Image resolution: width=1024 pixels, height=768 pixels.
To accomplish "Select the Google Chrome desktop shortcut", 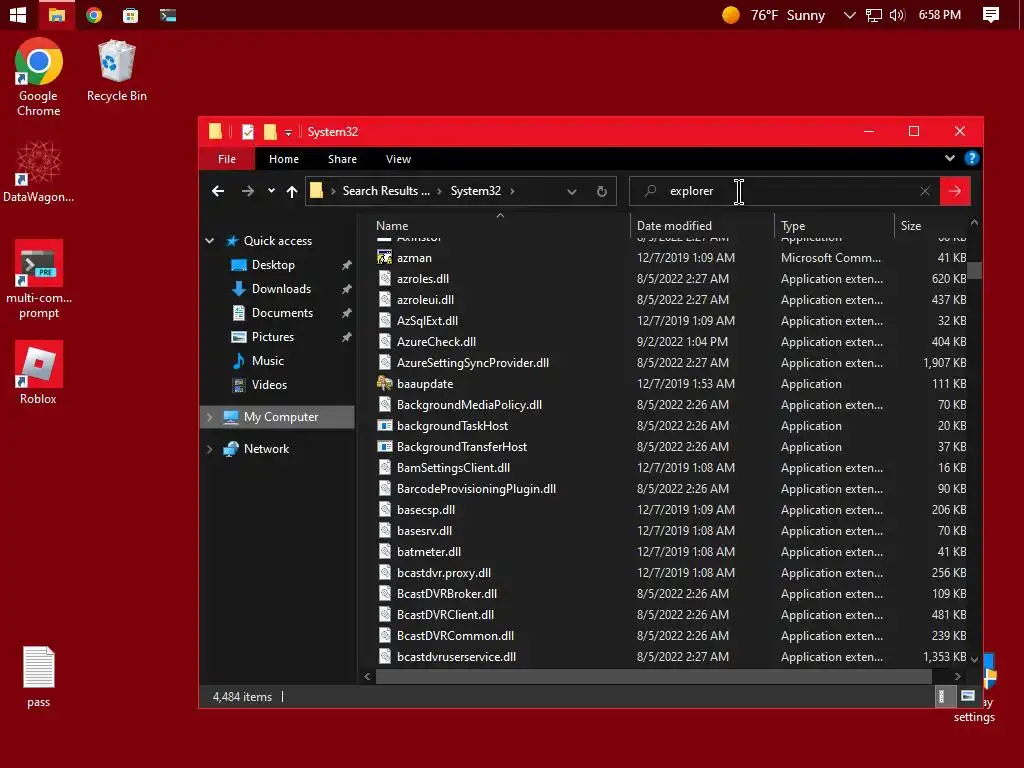I will tap(39, 77).
